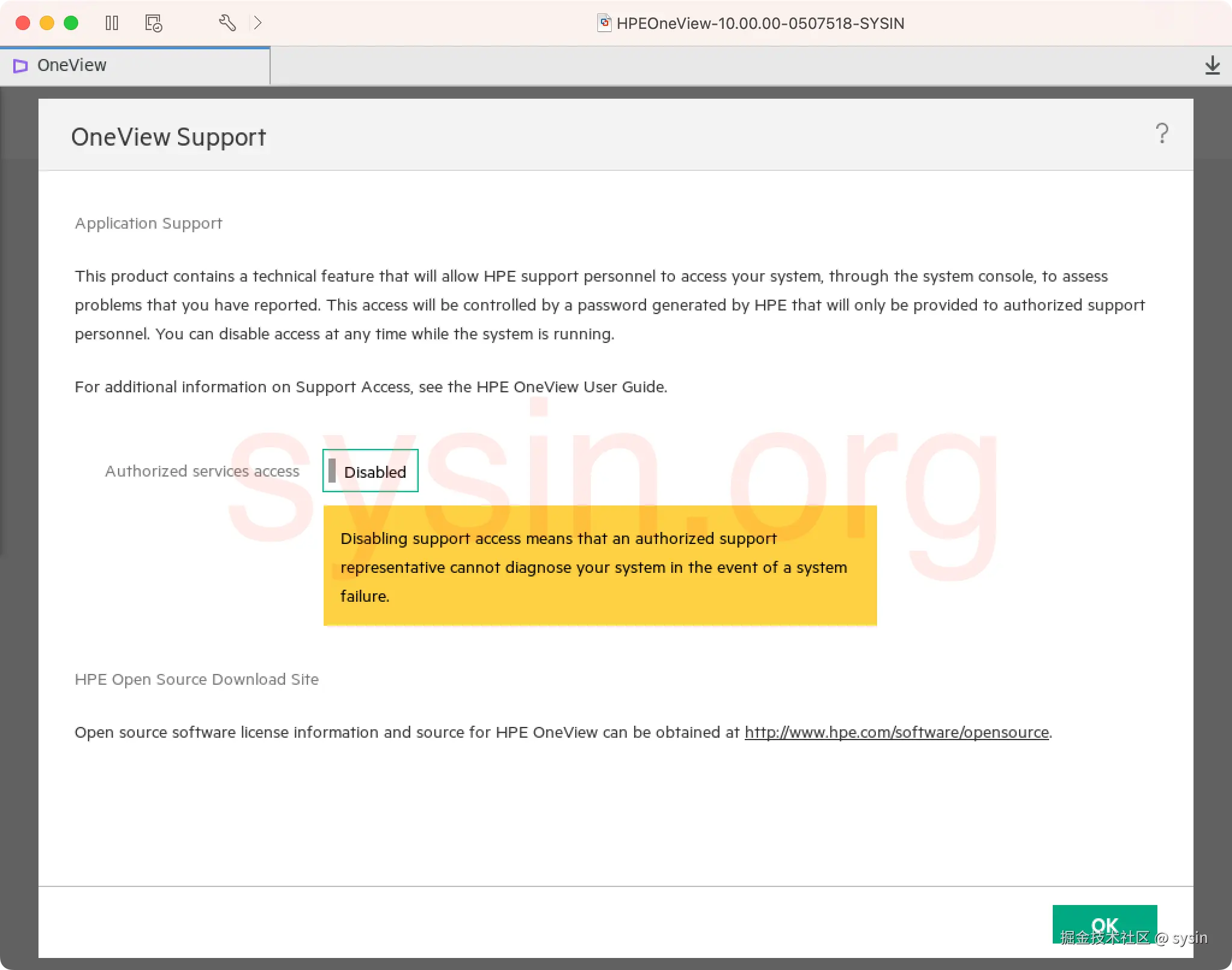Minimize the window with the yellow button
Image resolution: width=1232 pixels, height=970 pixels.
pos(47,23)
